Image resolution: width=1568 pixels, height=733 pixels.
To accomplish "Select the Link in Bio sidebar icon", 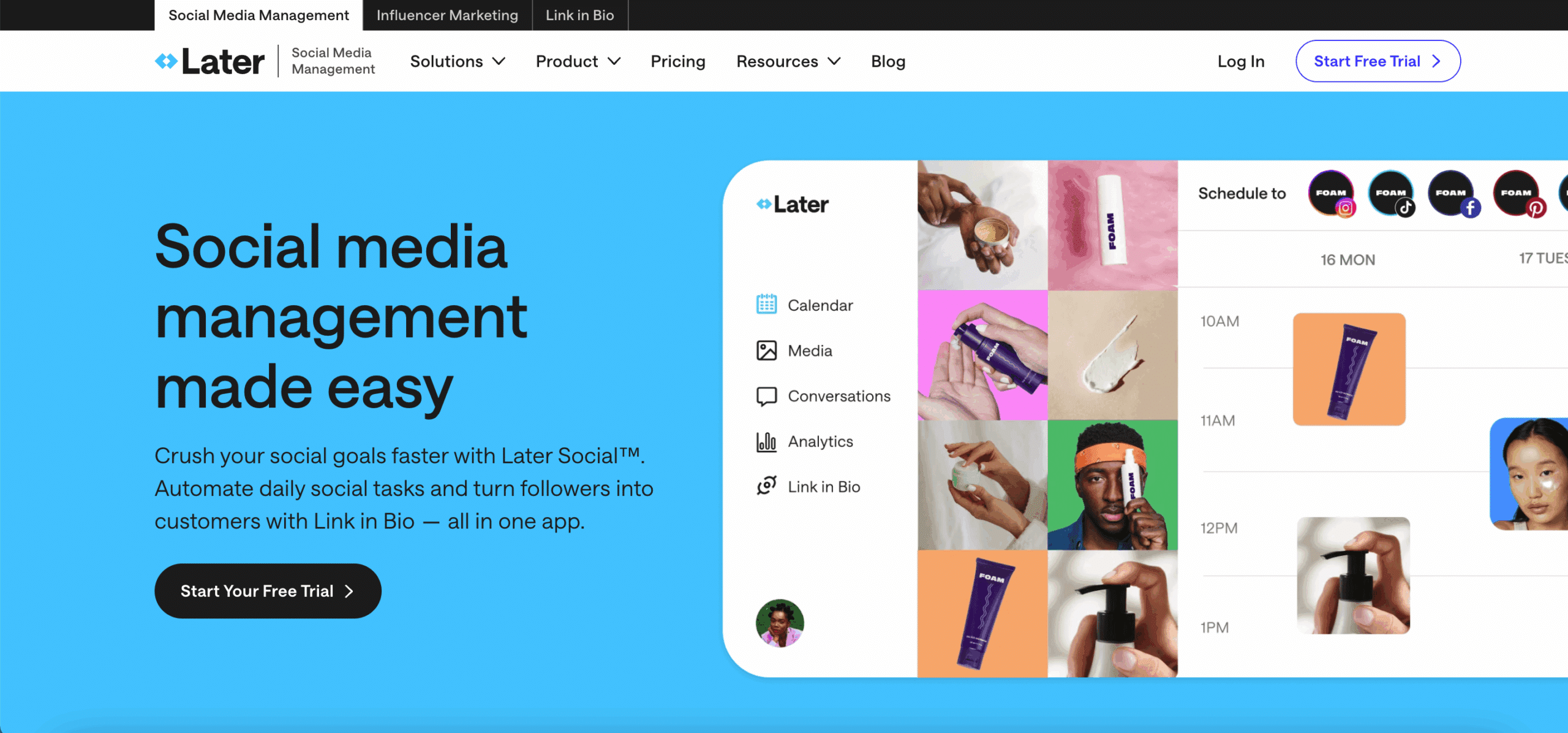I will pyautogui.click(x=766, y=487).
